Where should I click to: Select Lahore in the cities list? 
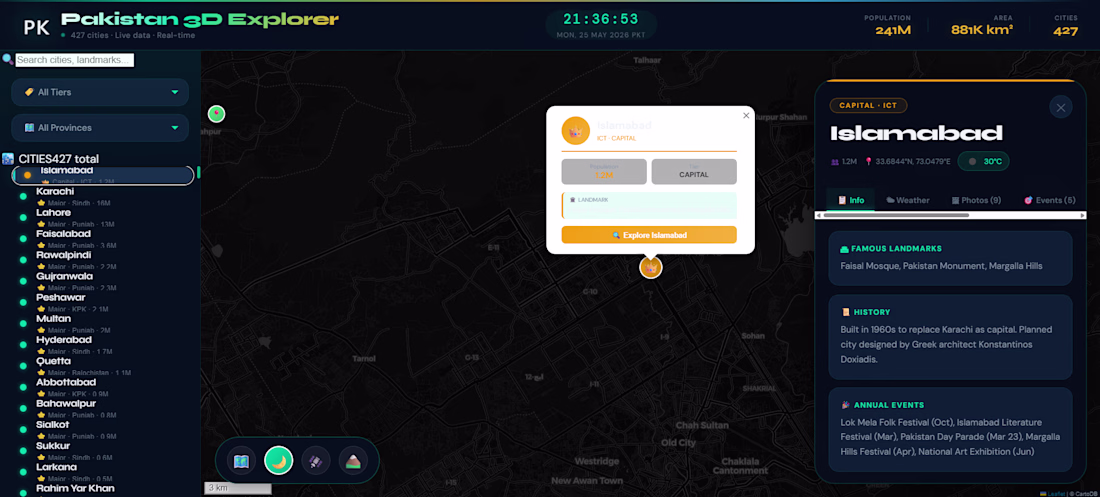coord(103,218)
